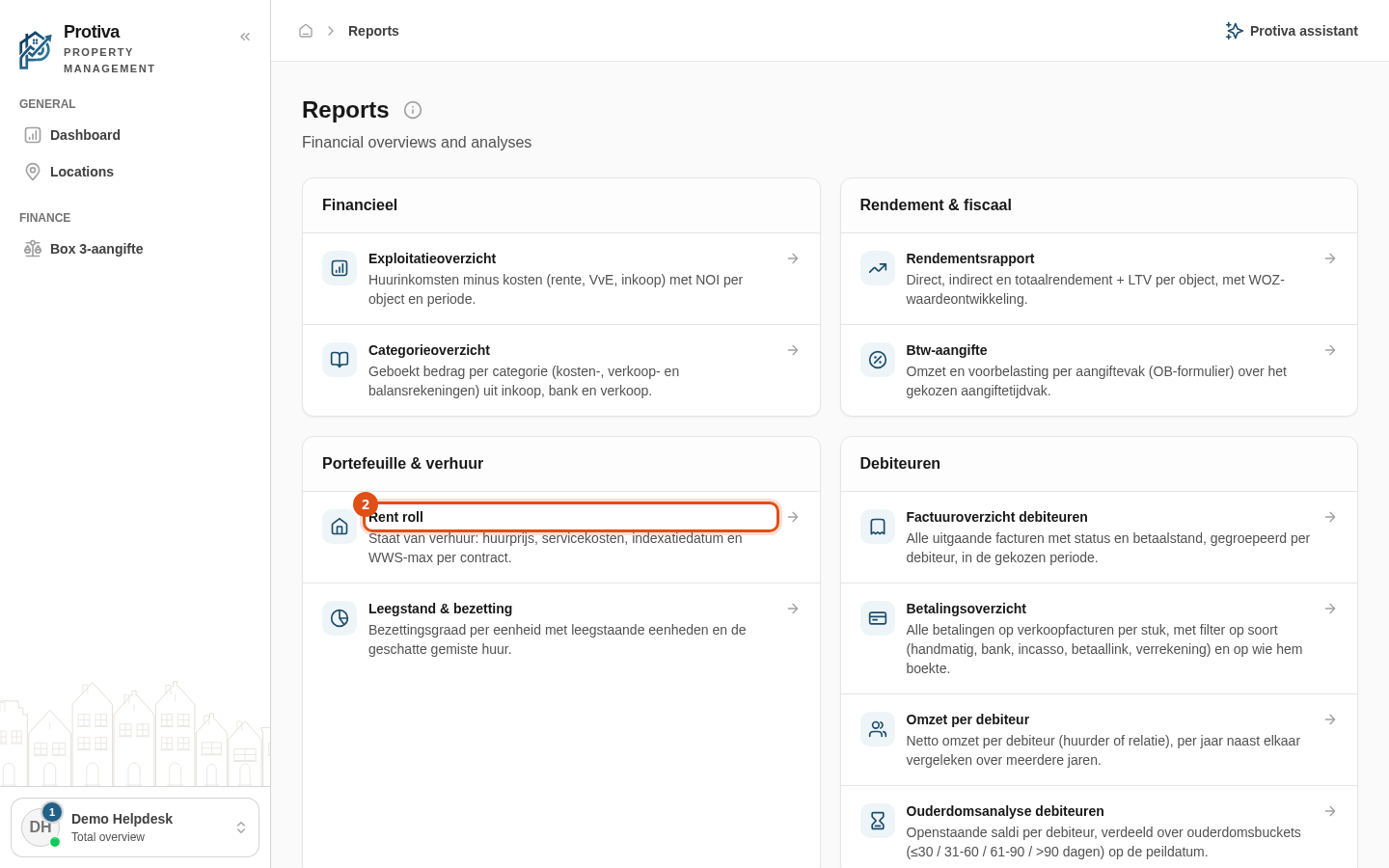Click the arrow on the Exploitatieoverzicht row
1389x868 pixels.
[793, 258]
